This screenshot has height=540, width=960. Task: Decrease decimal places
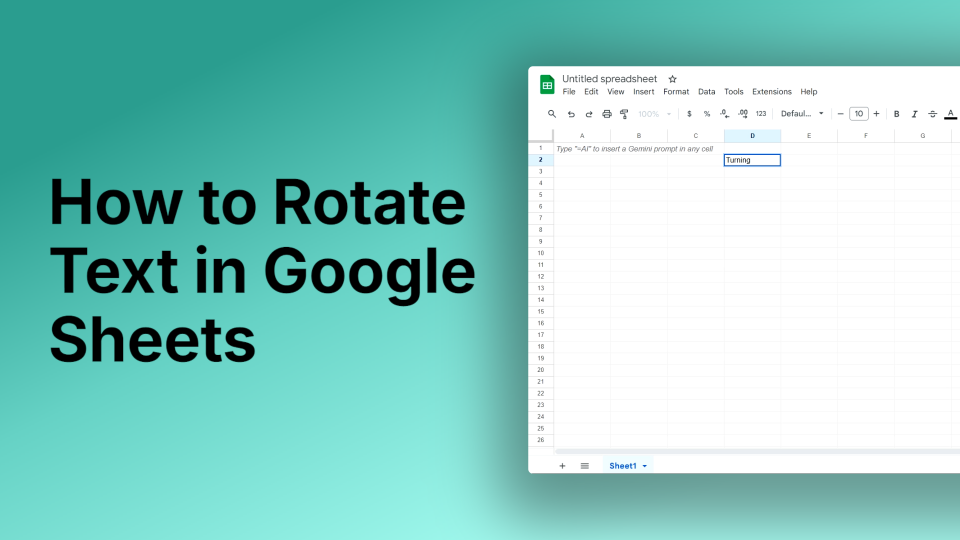point(724,114)
